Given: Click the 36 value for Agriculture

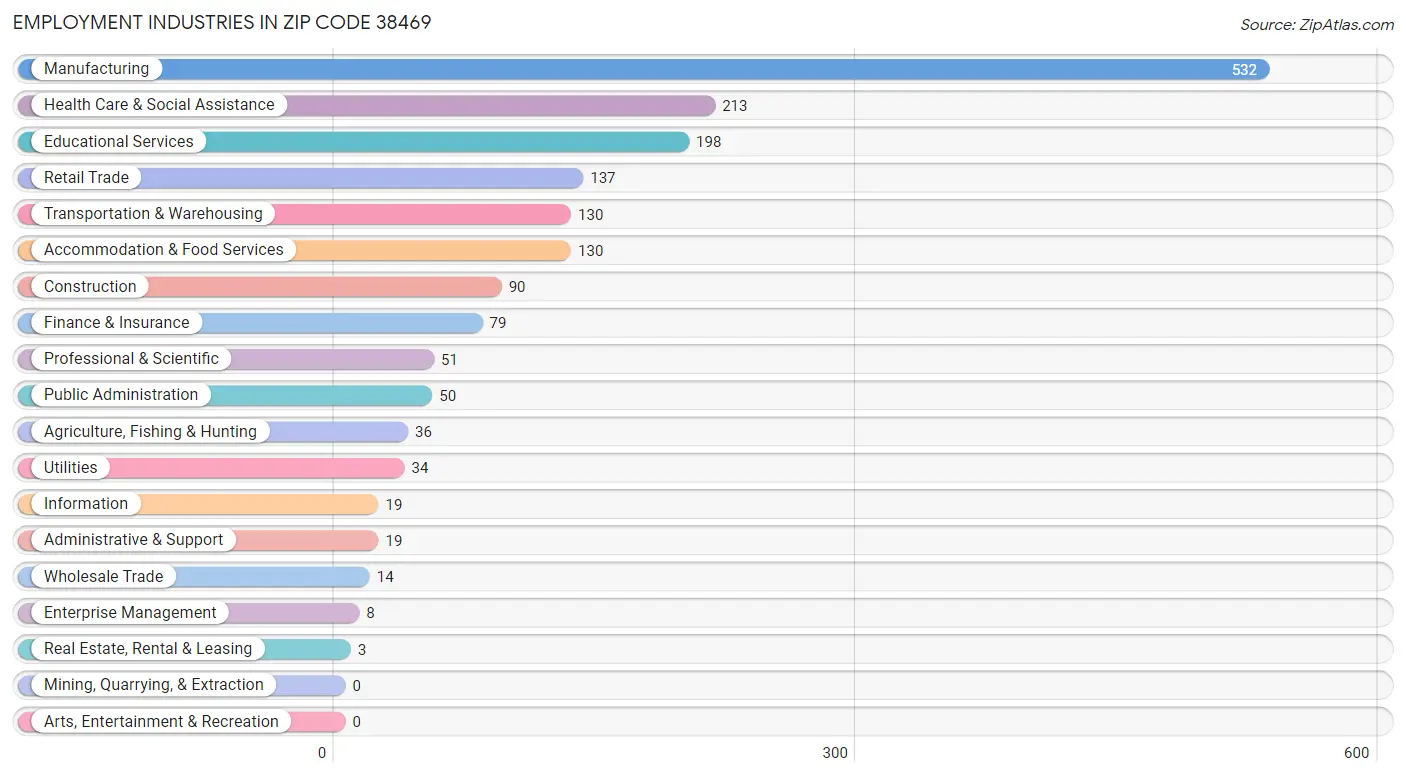Looking at the screenshot, I should tap(423, 432).
